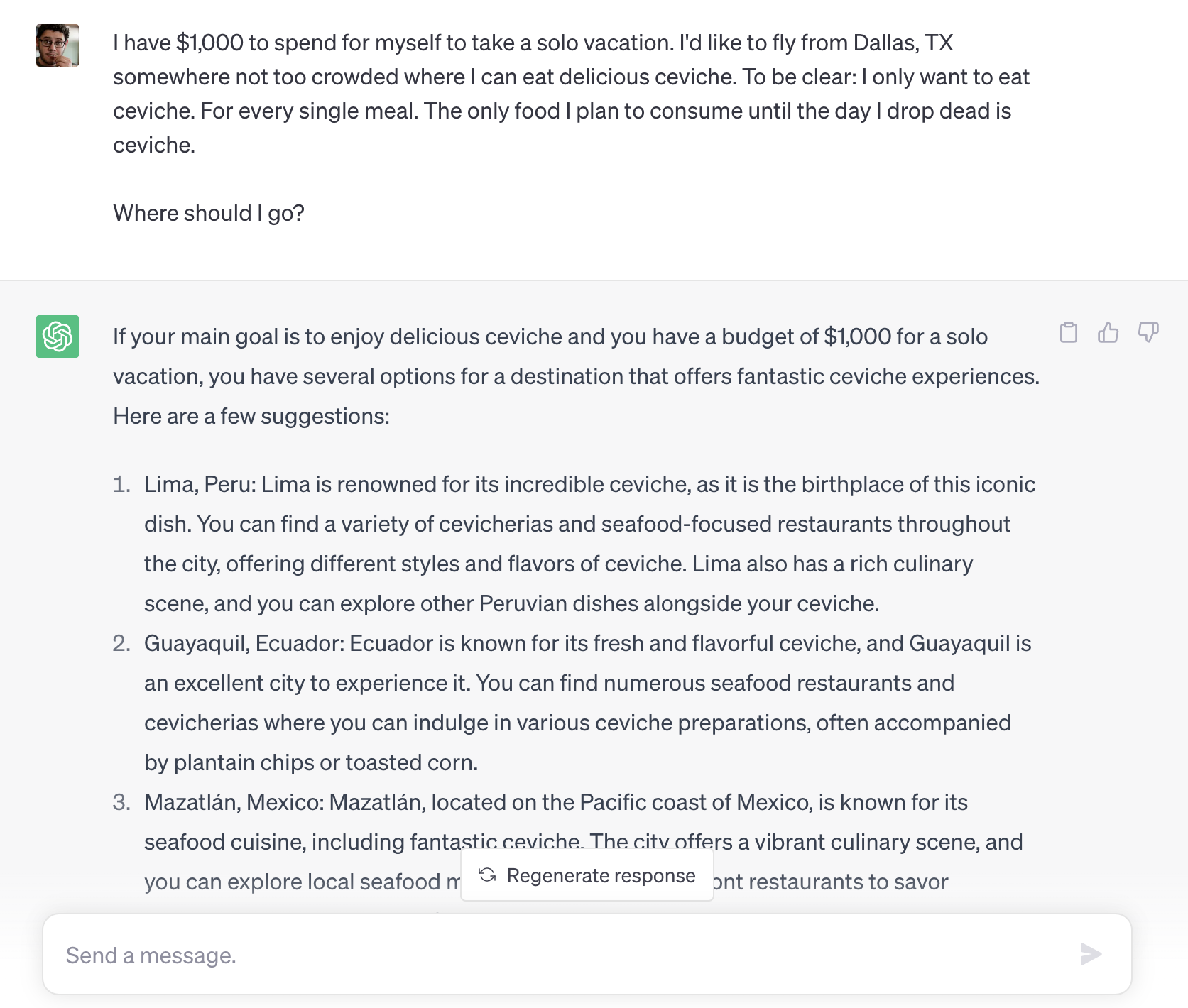Click the assistant's opening paragraph about budget
The height and width of the screenshot is (1008, 1188).
pos(576,376)
